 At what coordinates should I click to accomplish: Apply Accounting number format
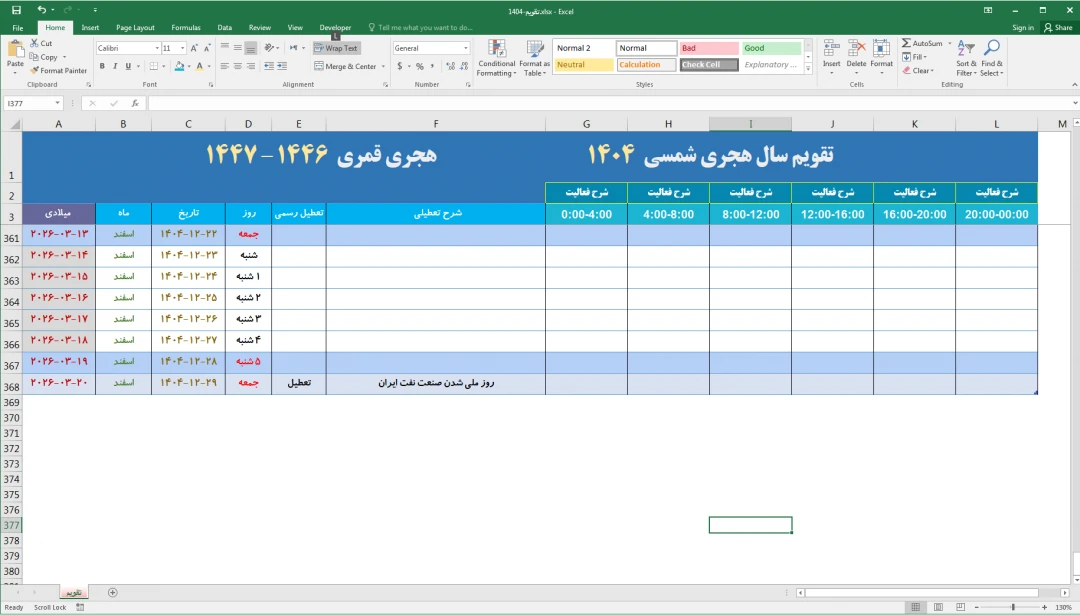click(399, 66)
